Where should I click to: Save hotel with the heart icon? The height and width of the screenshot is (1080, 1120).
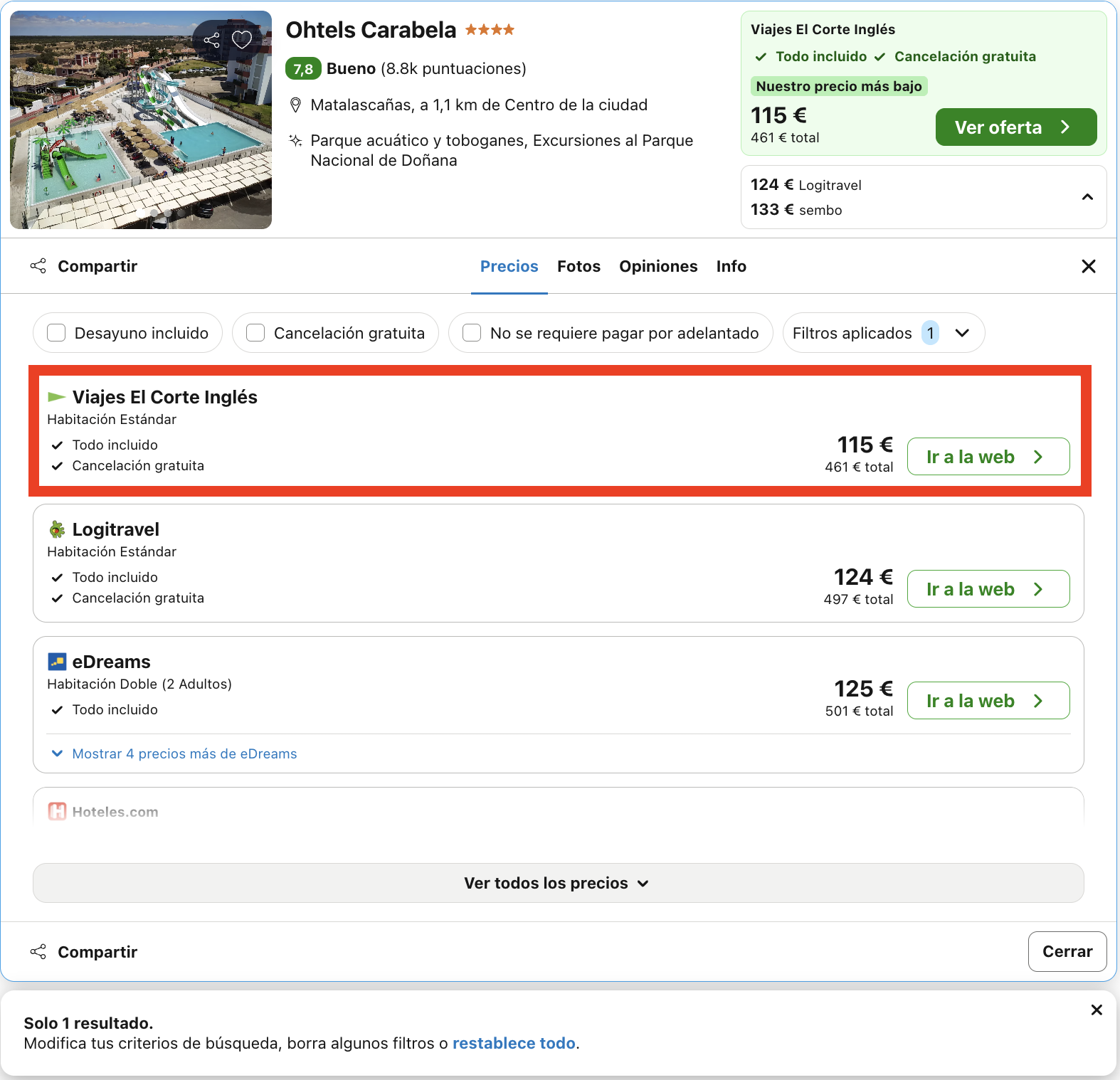pos(242,40)
